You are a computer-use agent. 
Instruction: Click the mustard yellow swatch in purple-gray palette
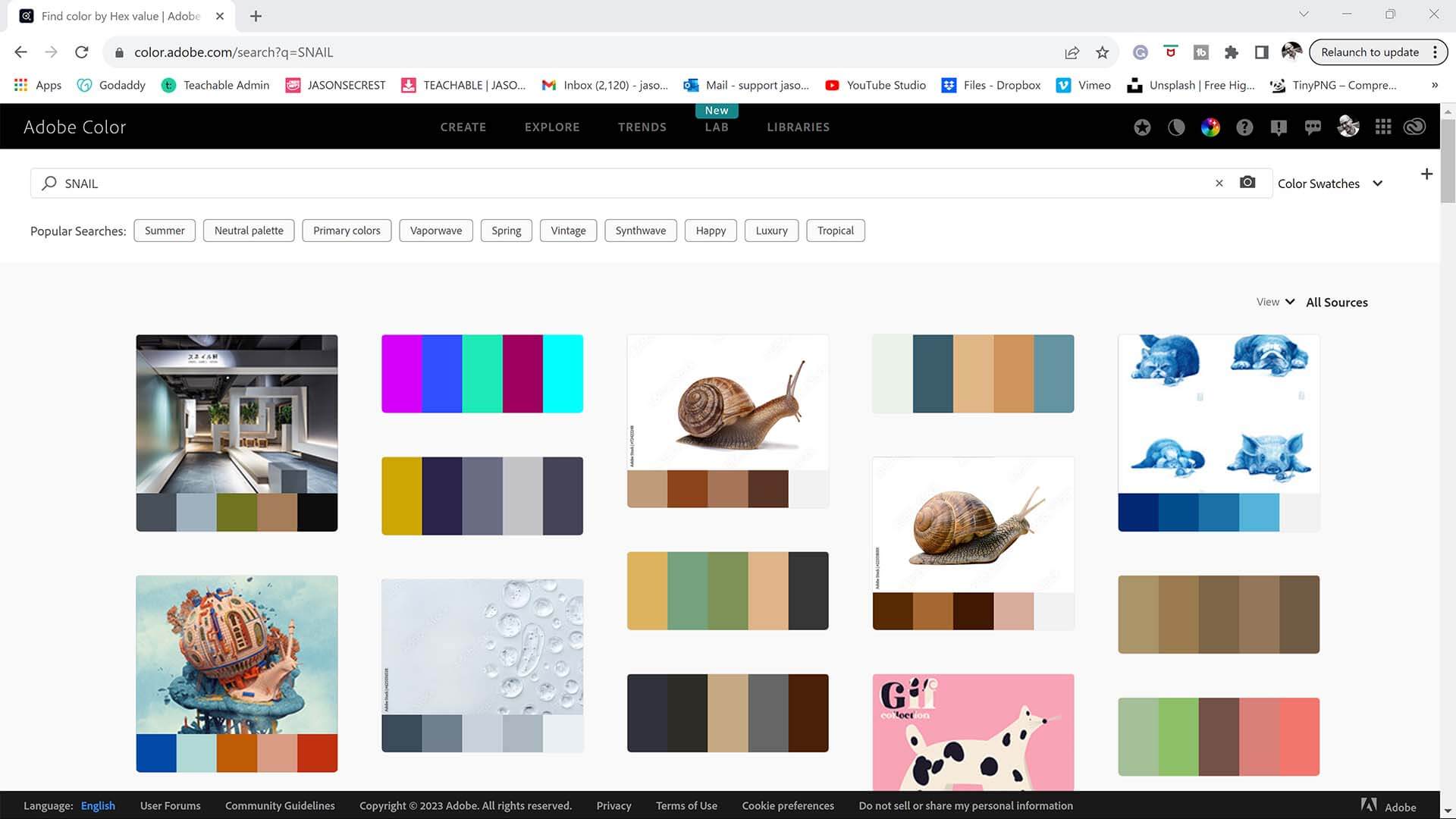pos(401,496)
